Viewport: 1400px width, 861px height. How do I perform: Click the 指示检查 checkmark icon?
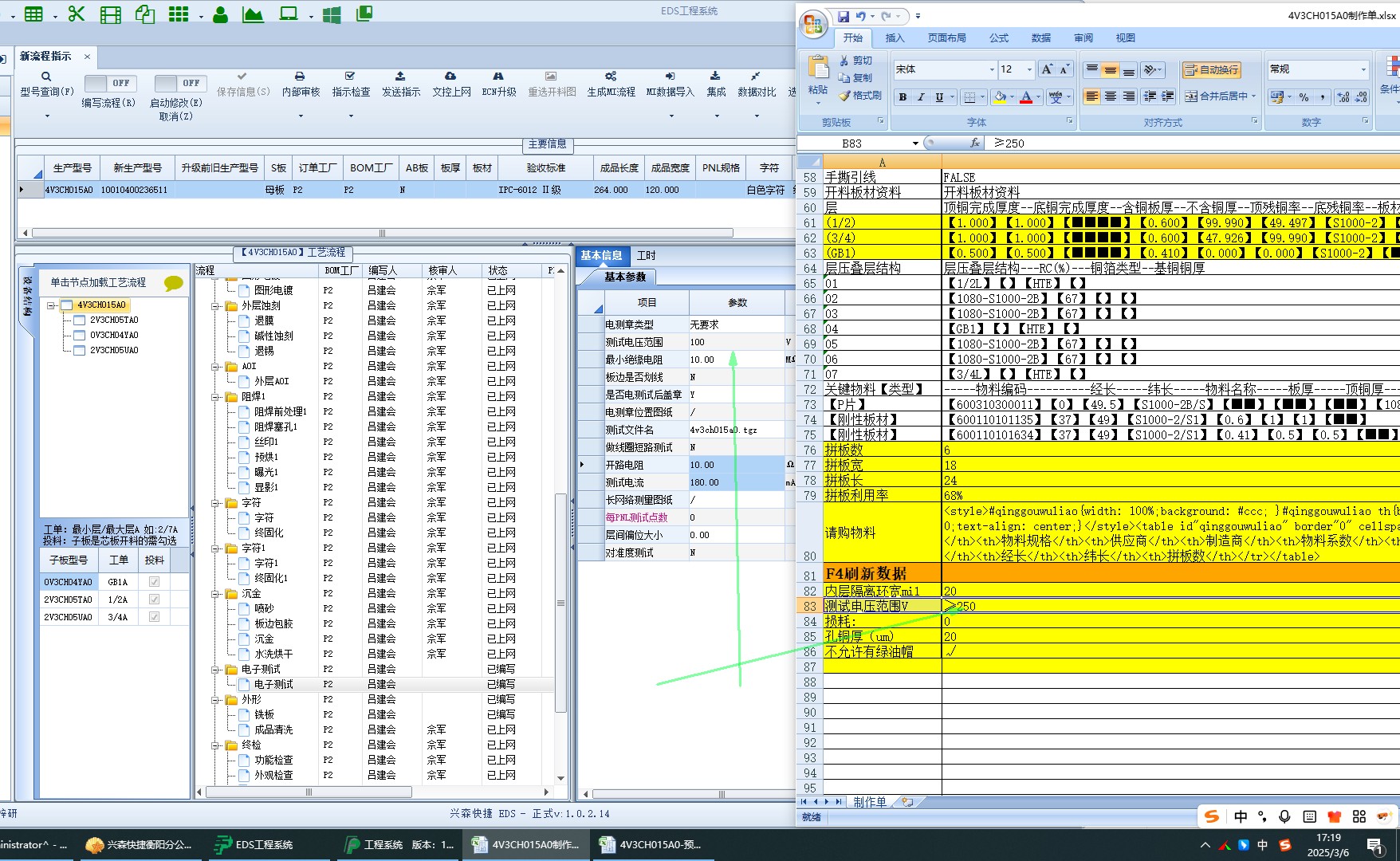click(350, 76)
